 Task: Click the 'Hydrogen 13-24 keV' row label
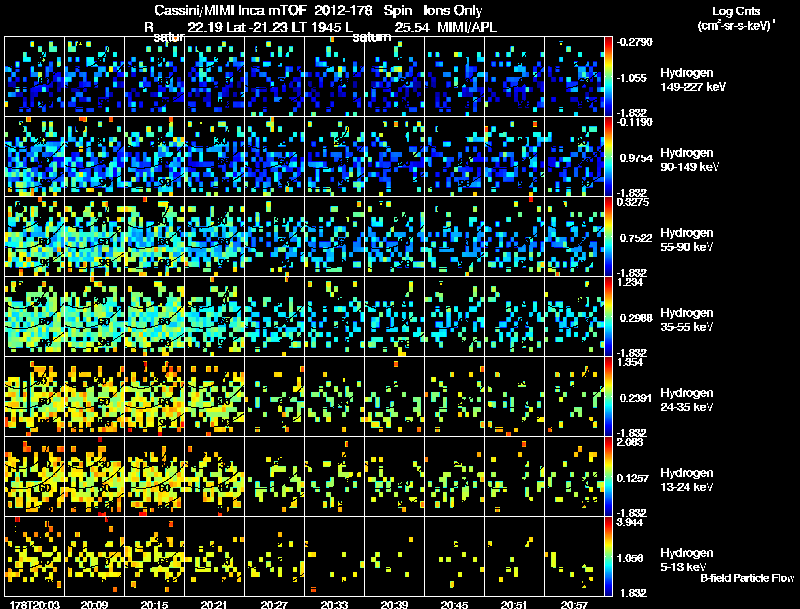point(687,480)
